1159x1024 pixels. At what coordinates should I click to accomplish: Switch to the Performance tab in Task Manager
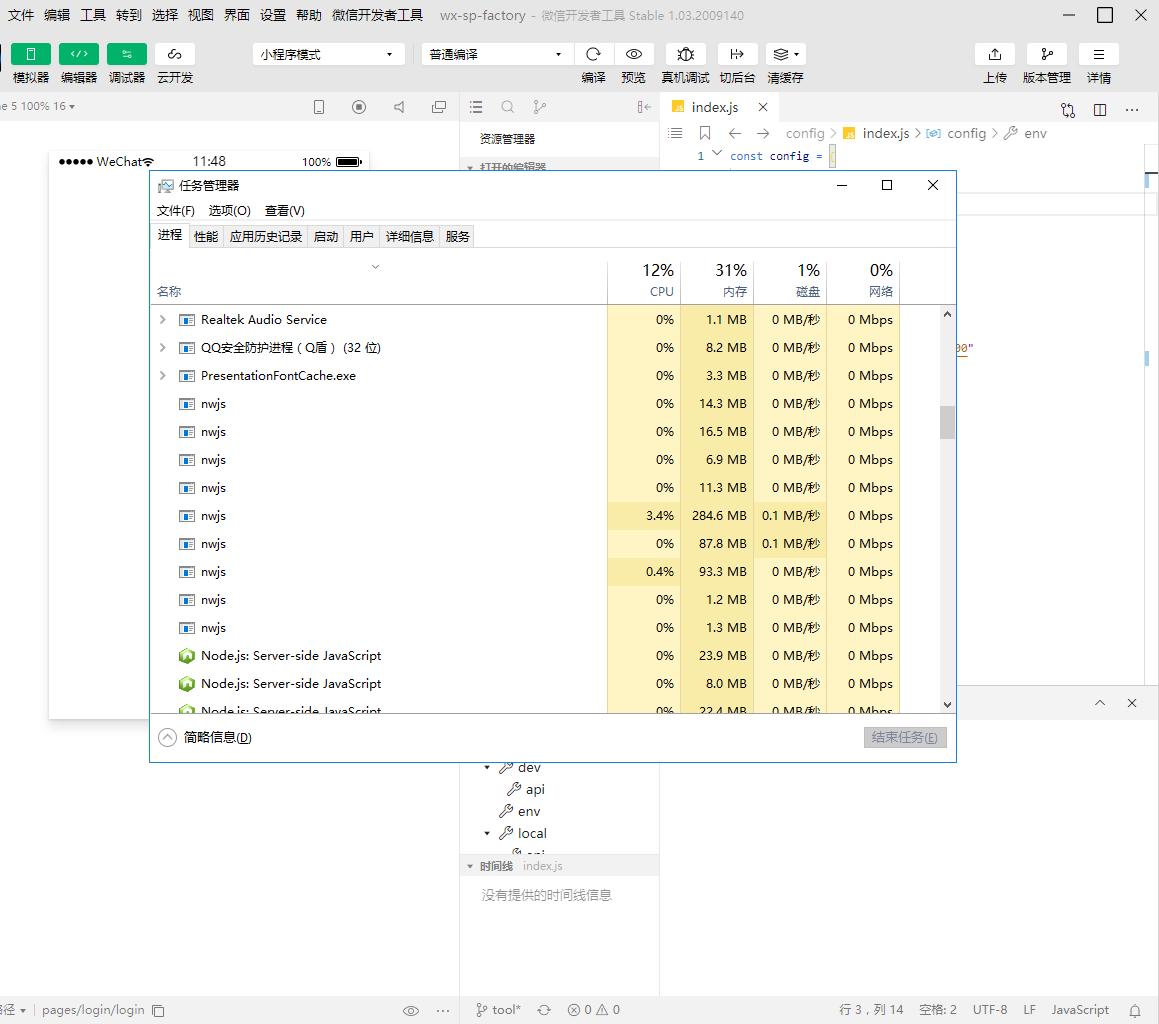click(x=205, y=237)
